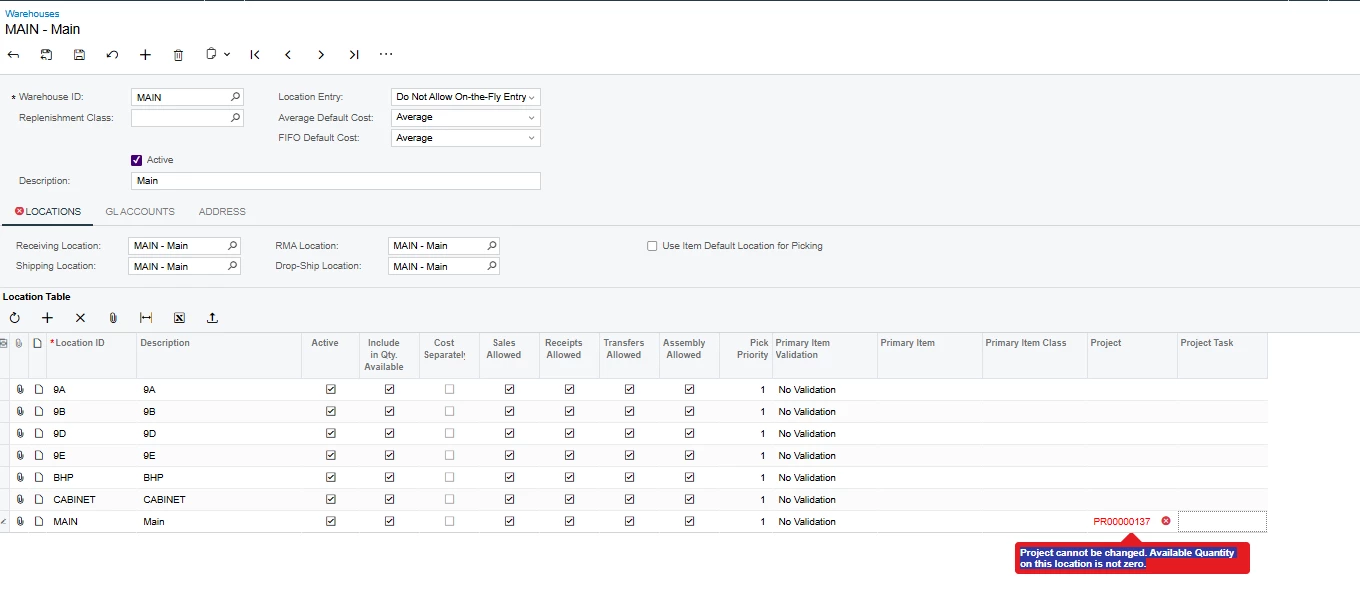The height and width of the screenshot is (606, 1360).
Task: Enable Use Item Default Location for Picking
Action: point(652,246)
